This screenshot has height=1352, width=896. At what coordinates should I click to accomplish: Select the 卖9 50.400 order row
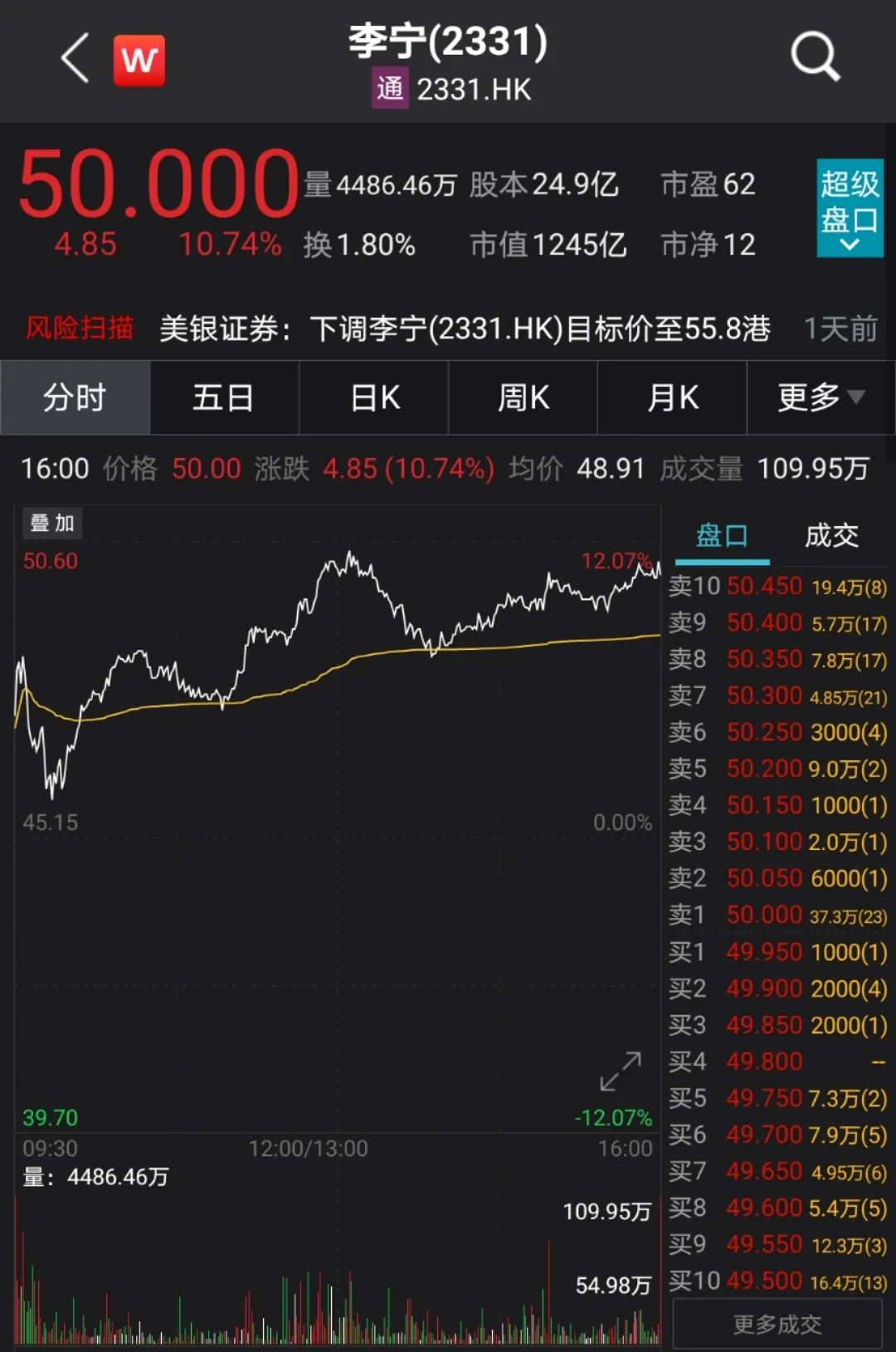pyautogui.click(x=778, y=622)
